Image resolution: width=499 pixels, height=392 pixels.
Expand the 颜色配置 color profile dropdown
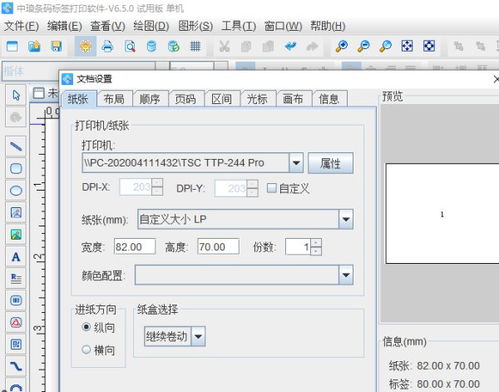click(x=346, y=275)
